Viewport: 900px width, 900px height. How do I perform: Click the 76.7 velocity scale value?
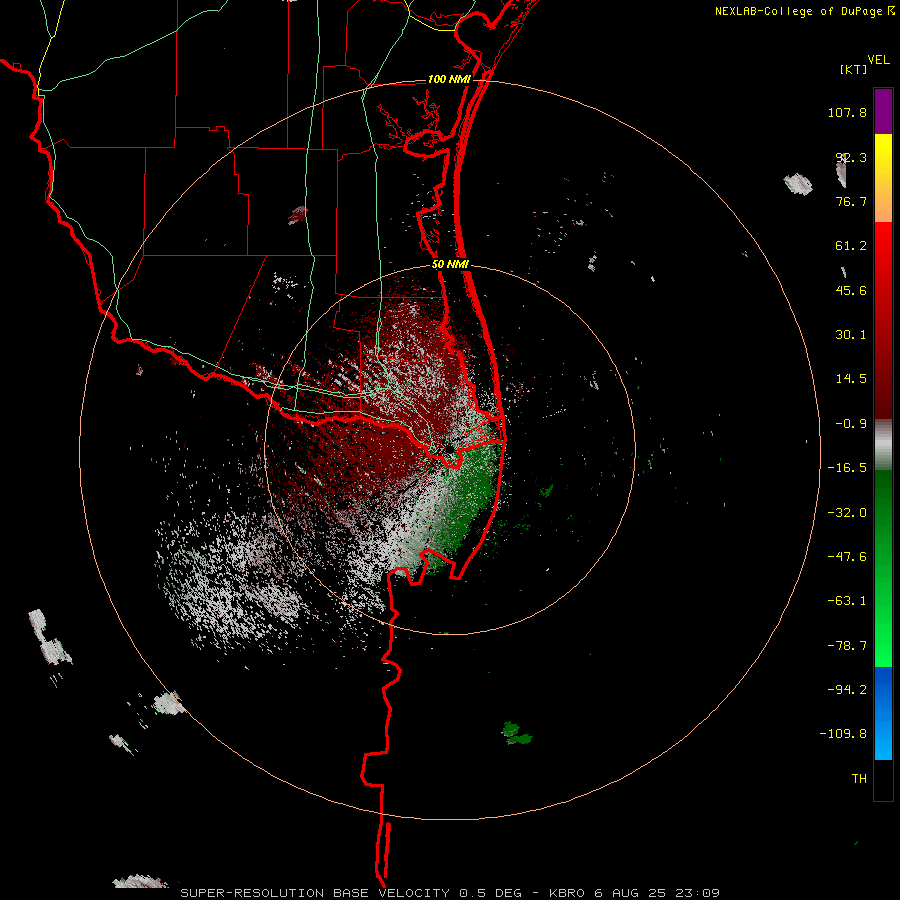coord(851,201)
